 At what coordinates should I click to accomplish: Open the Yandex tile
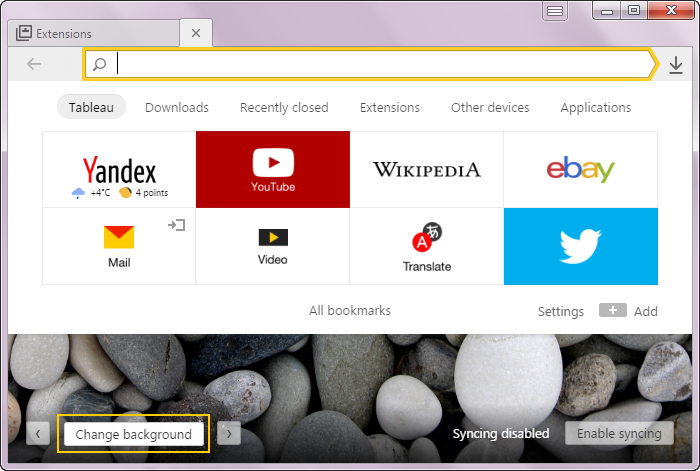pyautogui.click(x=119, y=170)
